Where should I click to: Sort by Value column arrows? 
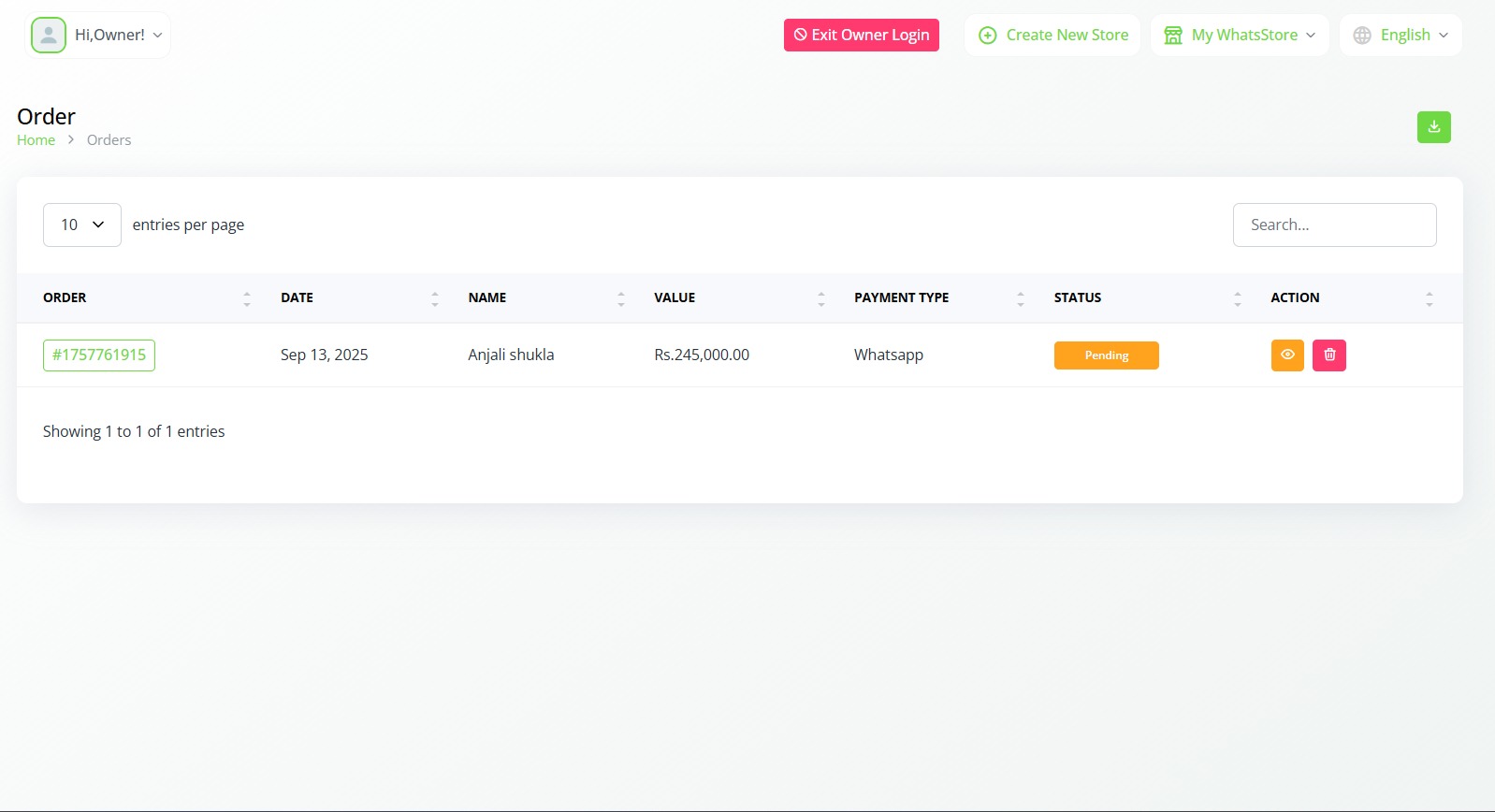(821, 298)
